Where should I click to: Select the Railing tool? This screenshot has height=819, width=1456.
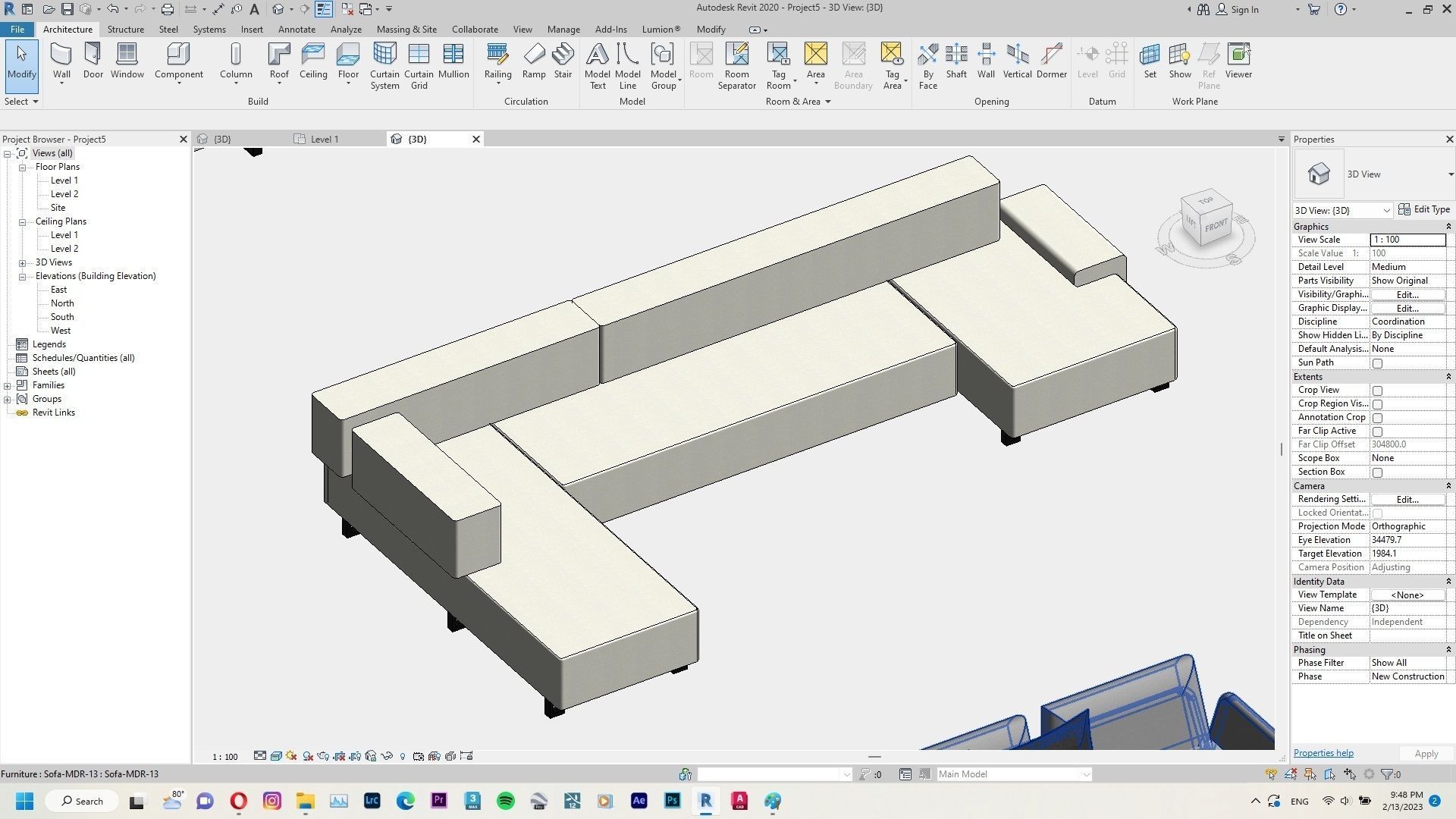pos(497,61)
